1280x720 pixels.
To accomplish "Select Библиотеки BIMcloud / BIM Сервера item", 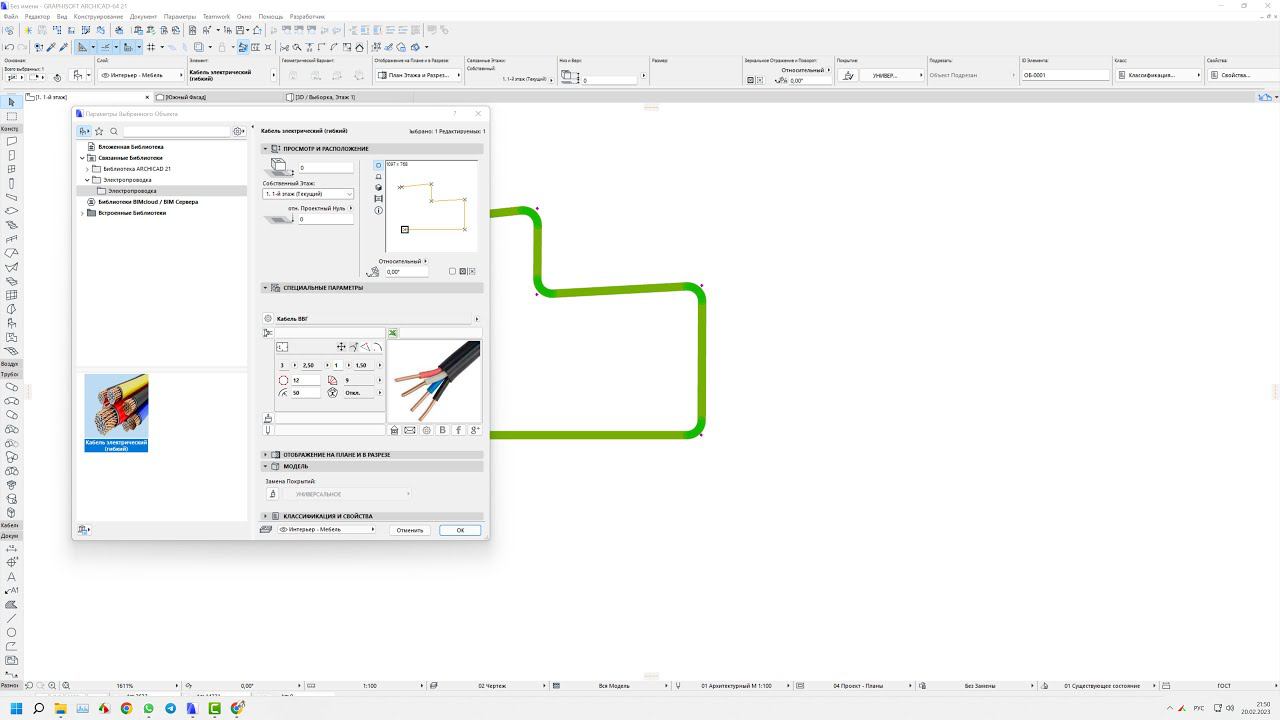I will [148, 202].
